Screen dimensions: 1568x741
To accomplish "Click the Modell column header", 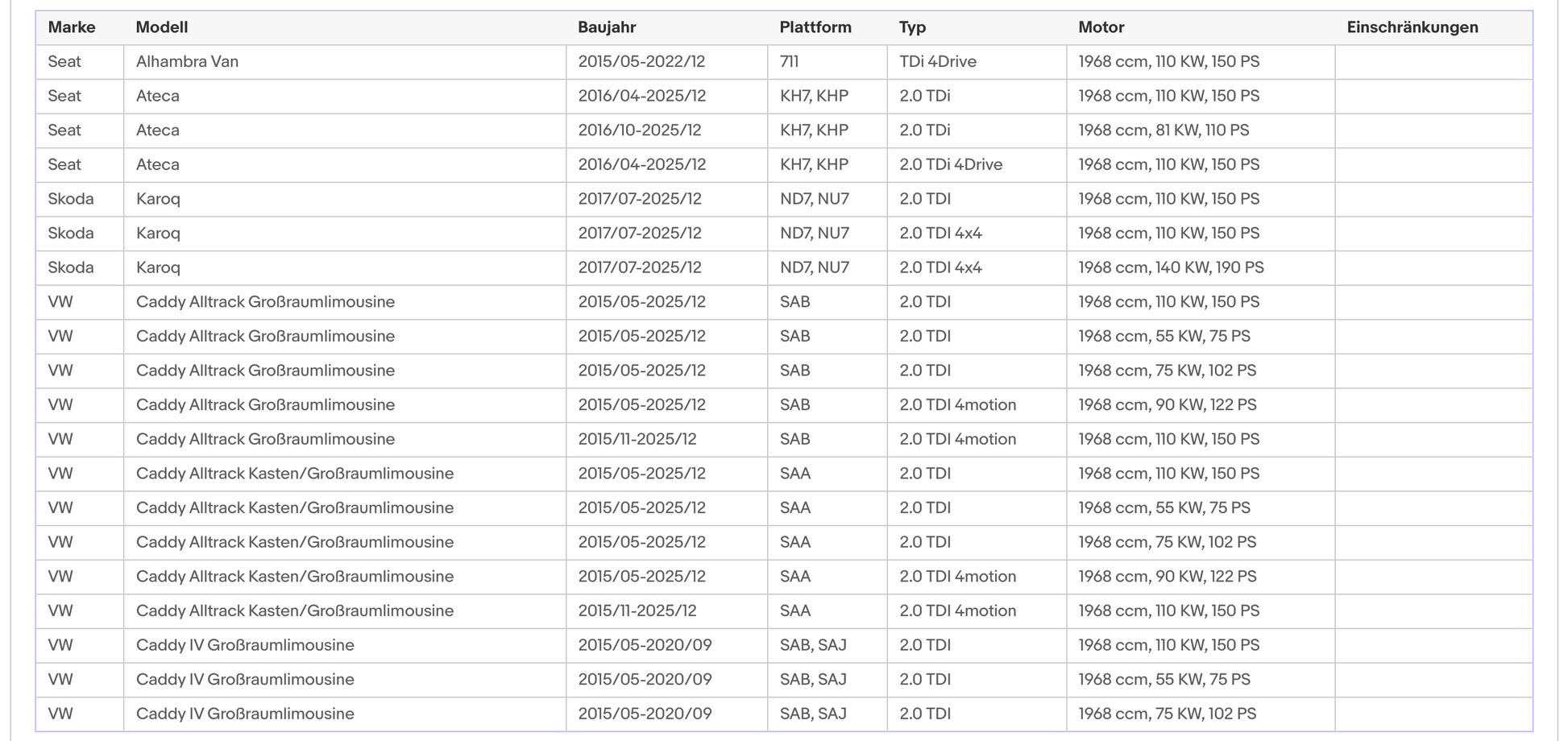I will click(x=162, y=27).
